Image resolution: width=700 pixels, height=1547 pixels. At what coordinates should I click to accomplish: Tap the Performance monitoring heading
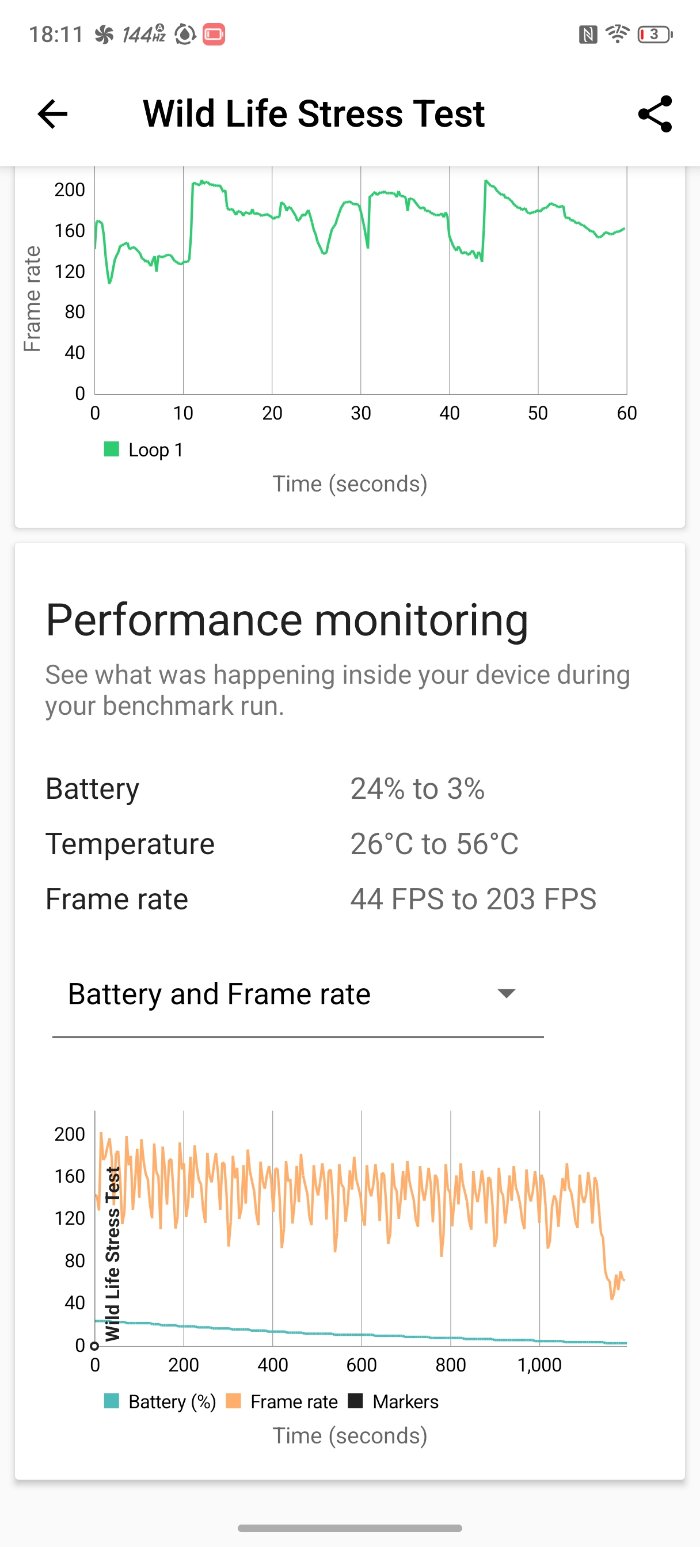point(287,621)
